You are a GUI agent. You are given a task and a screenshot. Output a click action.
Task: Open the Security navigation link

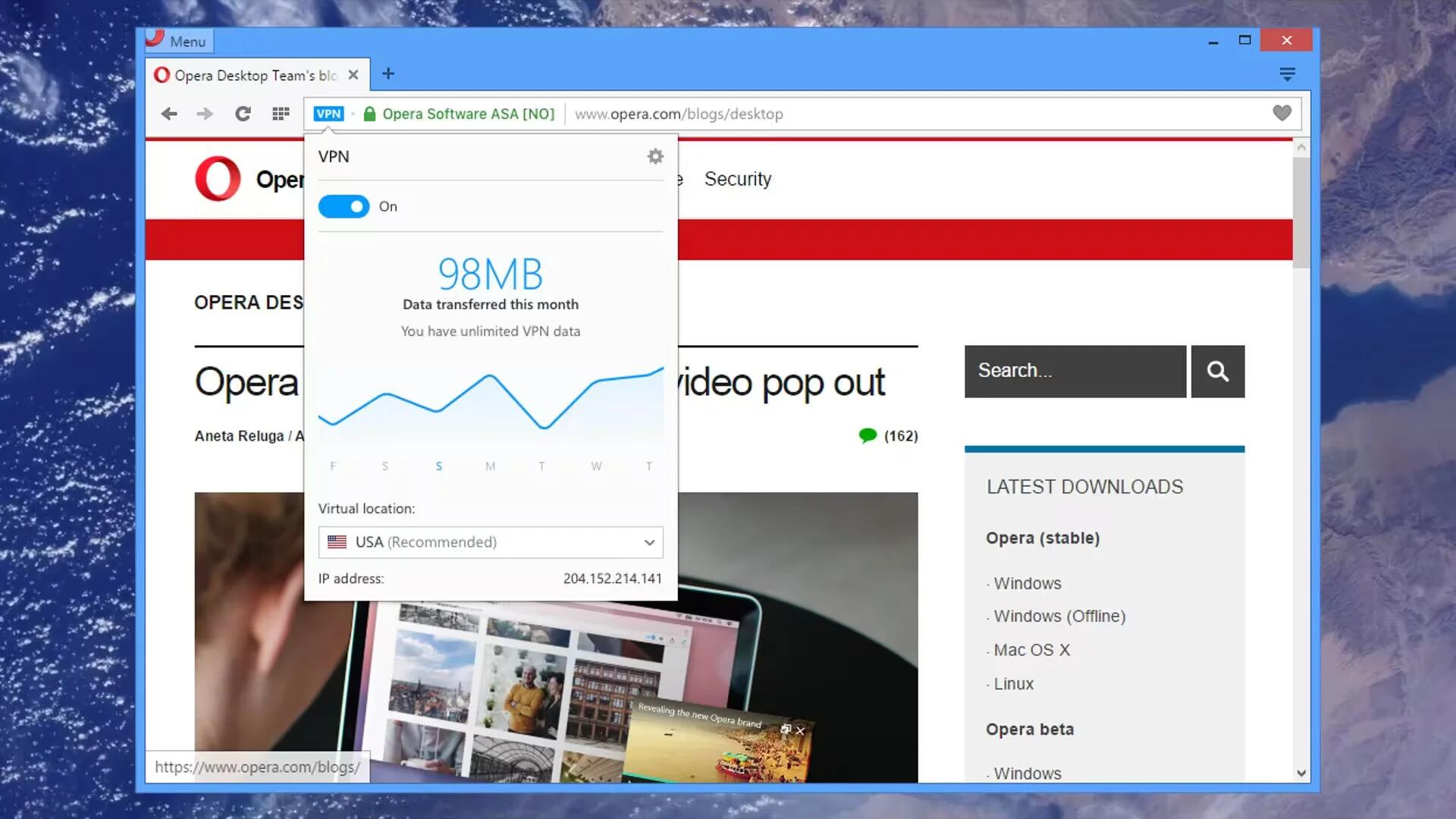click(x=738, y=179)
